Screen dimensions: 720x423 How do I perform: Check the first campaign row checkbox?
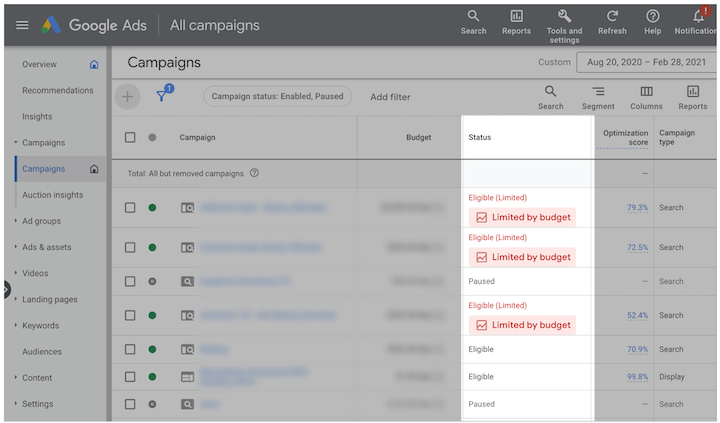coord(130,208)
